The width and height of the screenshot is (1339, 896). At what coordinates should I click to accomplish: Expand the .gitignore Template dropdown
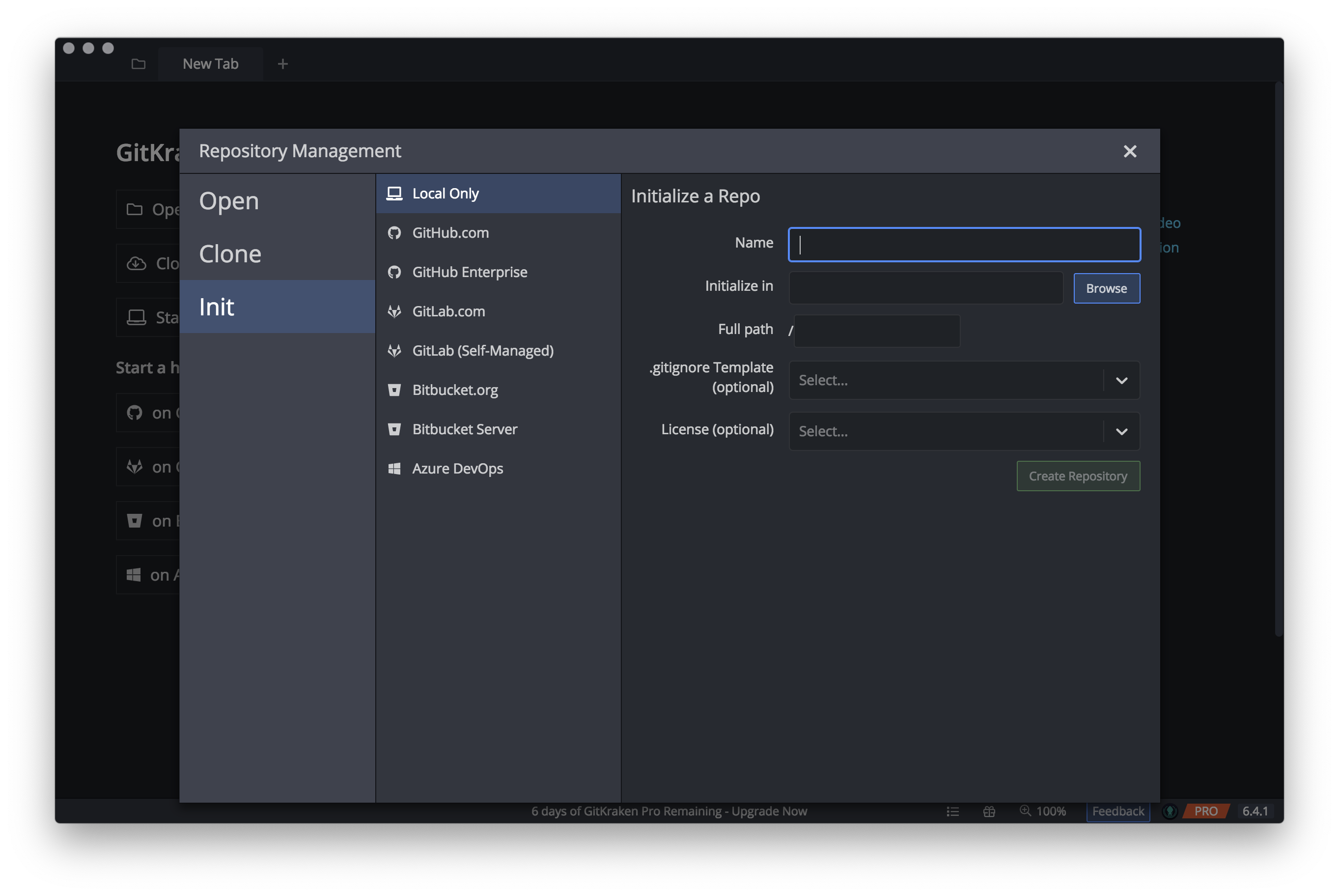point(1121,381)
